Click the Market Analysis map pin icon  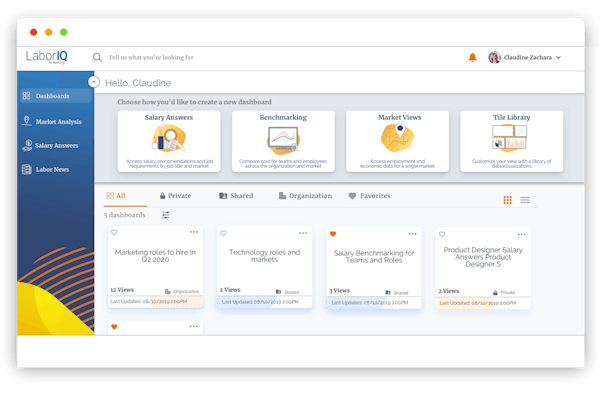26,121
